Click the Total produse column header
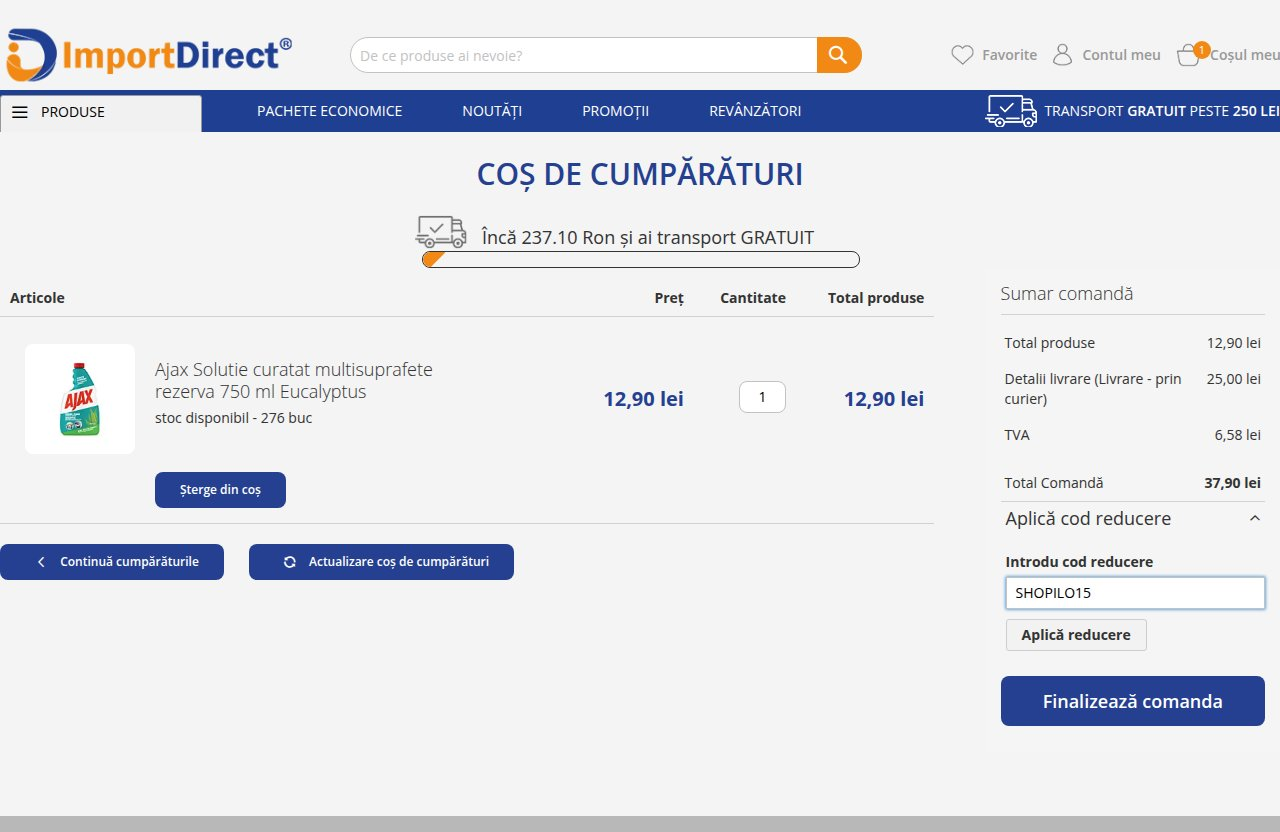This screenshot has height=832, width=1280. click(876, 298)
